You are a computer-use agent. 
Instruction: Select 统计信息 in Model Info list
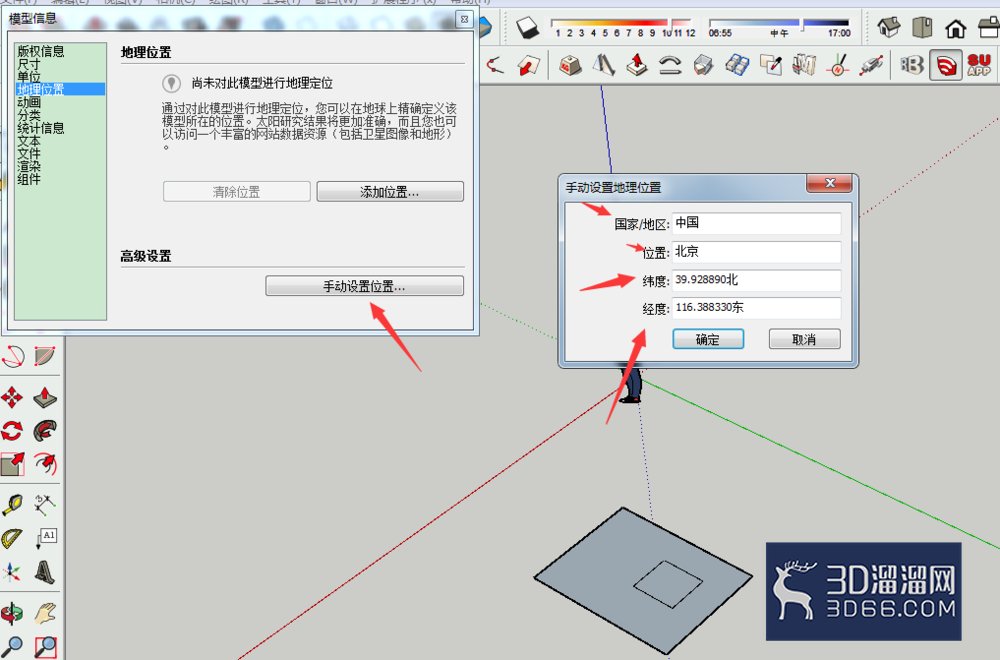(x=41, y=128)
